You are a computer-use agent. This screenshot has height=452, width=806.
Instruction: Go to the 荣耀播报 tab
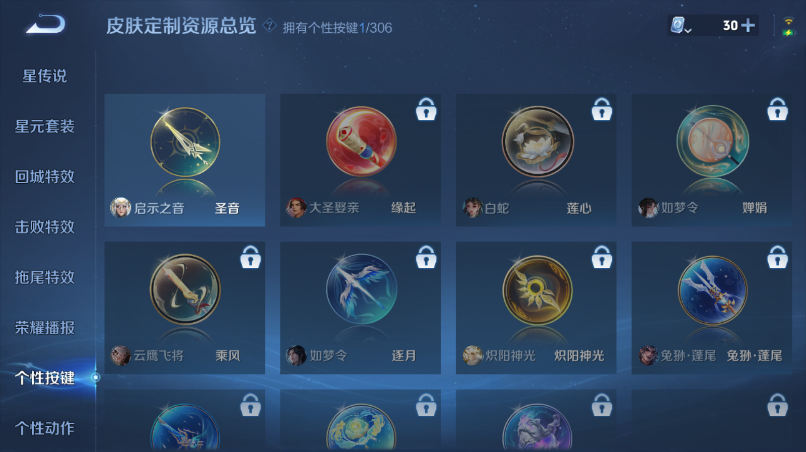45,328
